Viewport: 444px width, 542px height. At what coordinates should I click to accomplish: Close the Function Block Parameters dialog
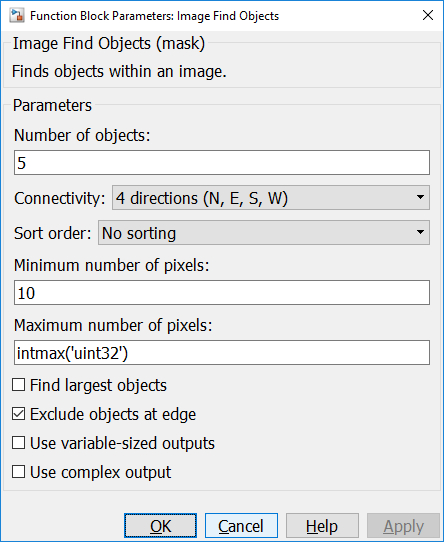pos(428,15)
